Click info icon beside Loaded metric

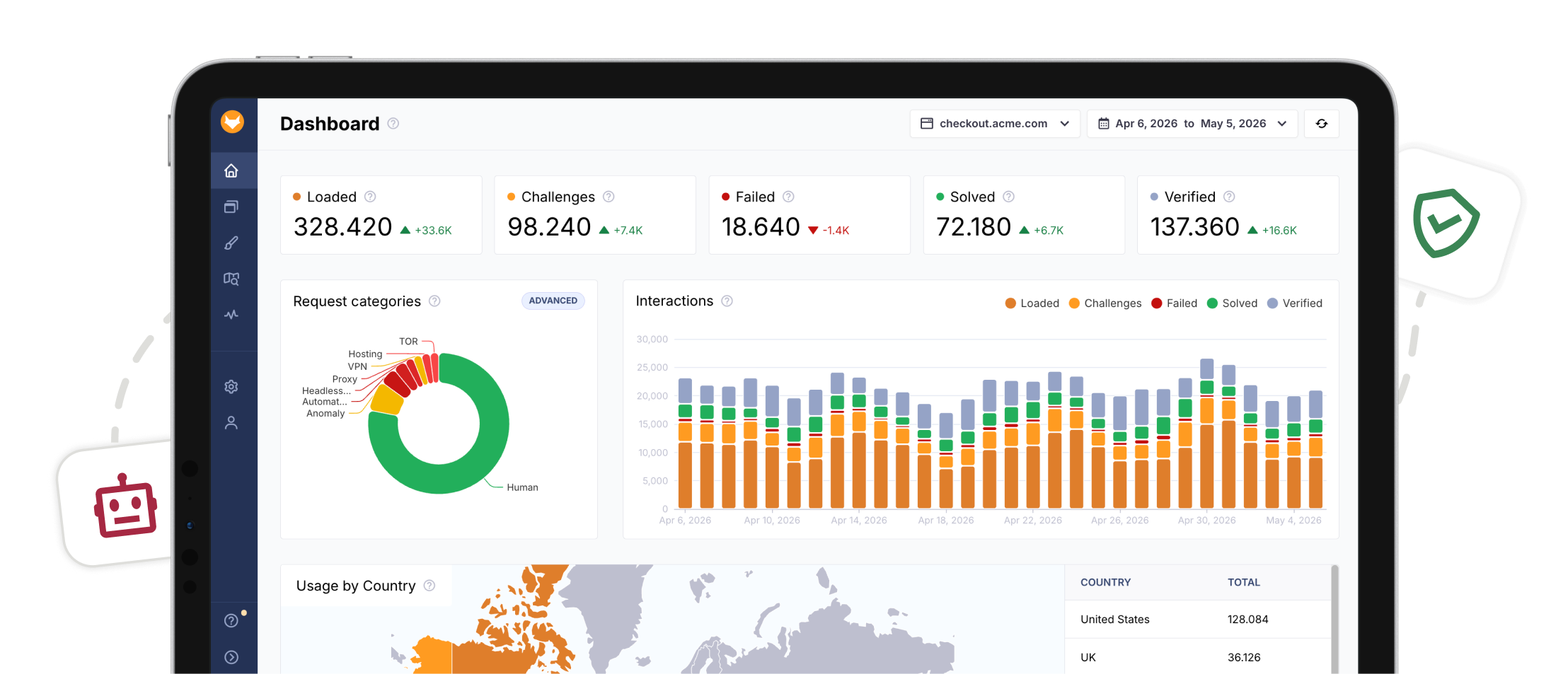(370, 197)
